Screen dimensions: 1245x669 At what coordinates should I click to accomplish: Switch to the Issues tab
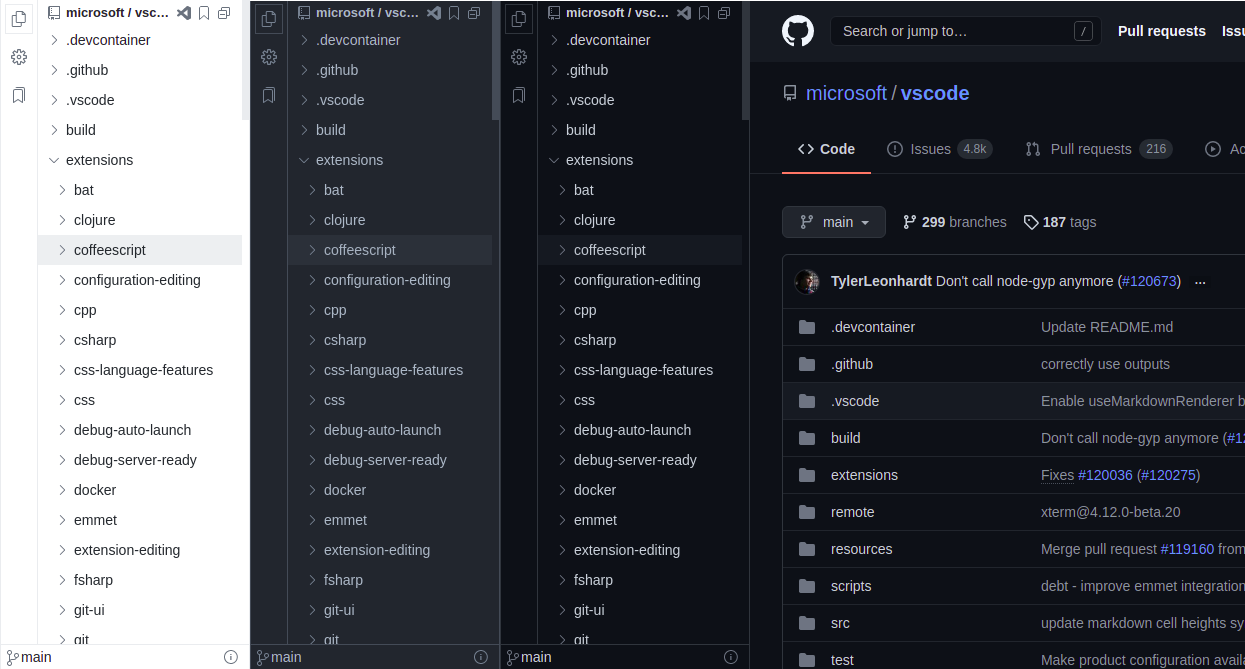pos(939,149)
